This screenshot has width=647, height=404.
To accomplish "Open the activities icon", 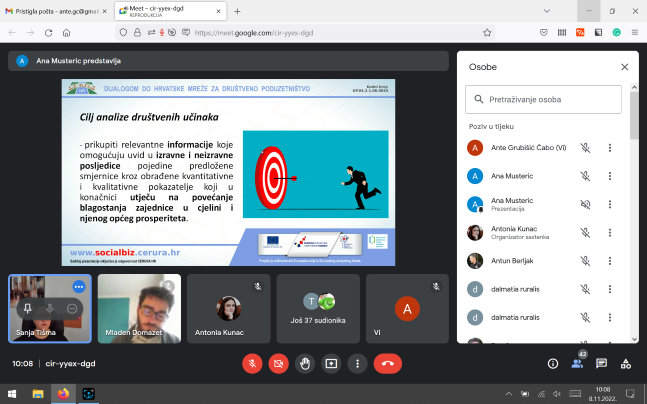I will 627,363.
